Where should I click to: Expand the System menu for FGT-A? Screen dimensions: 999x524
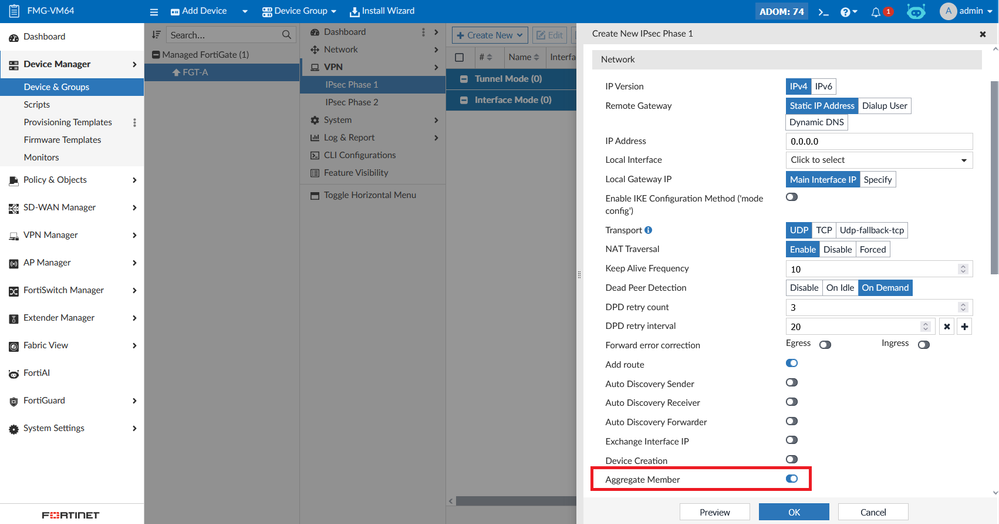(x=373, y=120)
